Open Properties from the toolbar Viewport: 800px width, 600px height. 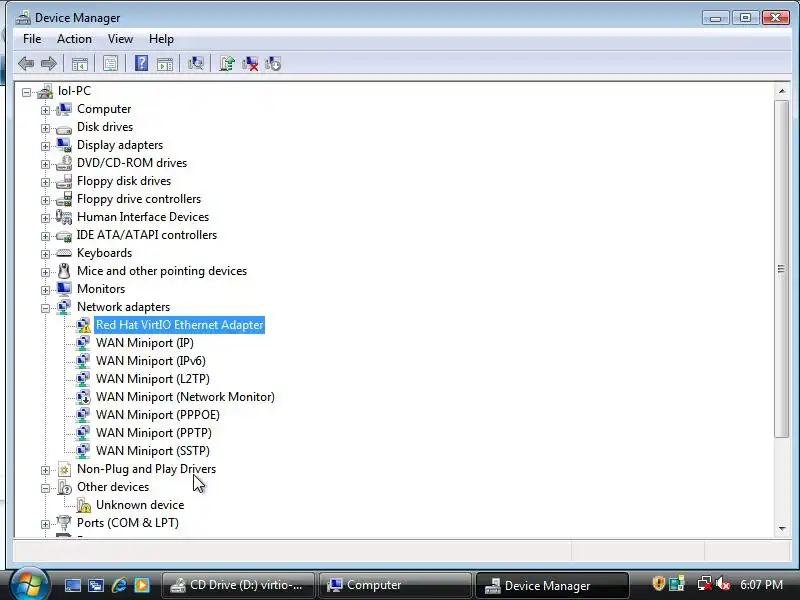(110, 64)
